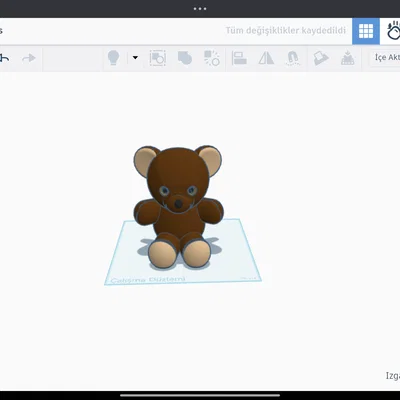Viewport: 400px width, 400px height.
Task: Click the Align tool icon
Action: 239,58
